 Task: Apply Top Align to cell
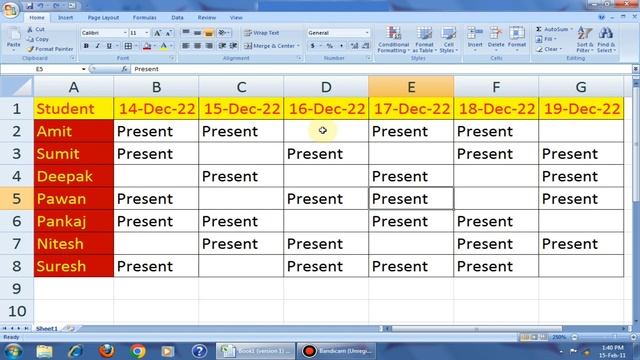pos(186,33)
